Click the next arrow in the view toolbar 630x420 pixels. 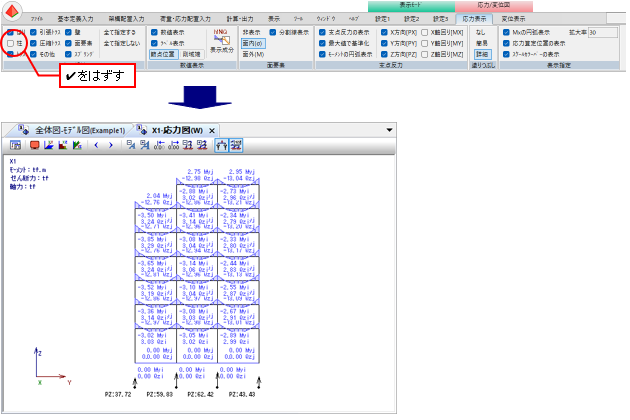coord(110,146)
